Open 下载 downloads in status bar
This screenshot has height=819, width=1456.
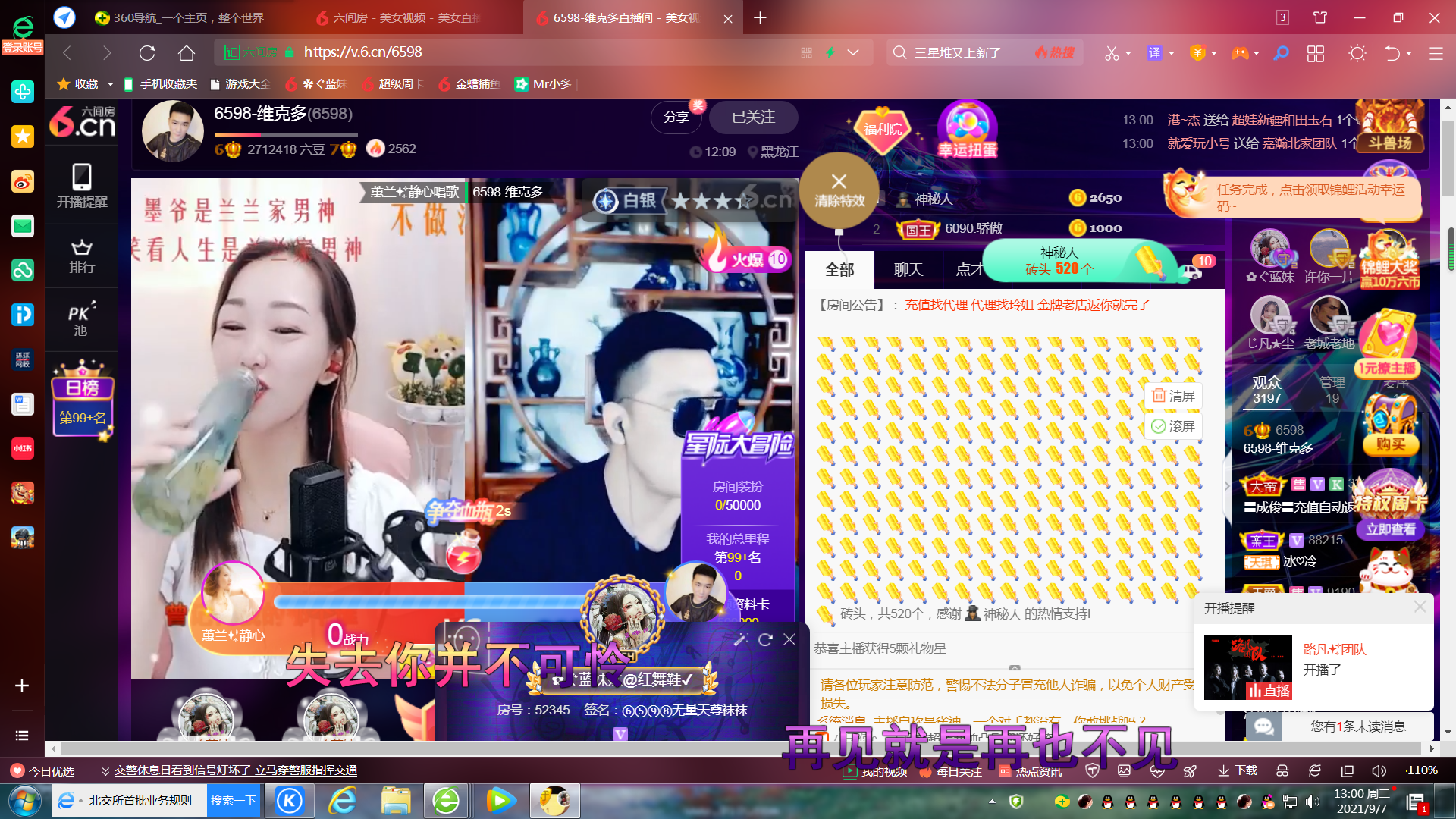(x=1238, y=770)
